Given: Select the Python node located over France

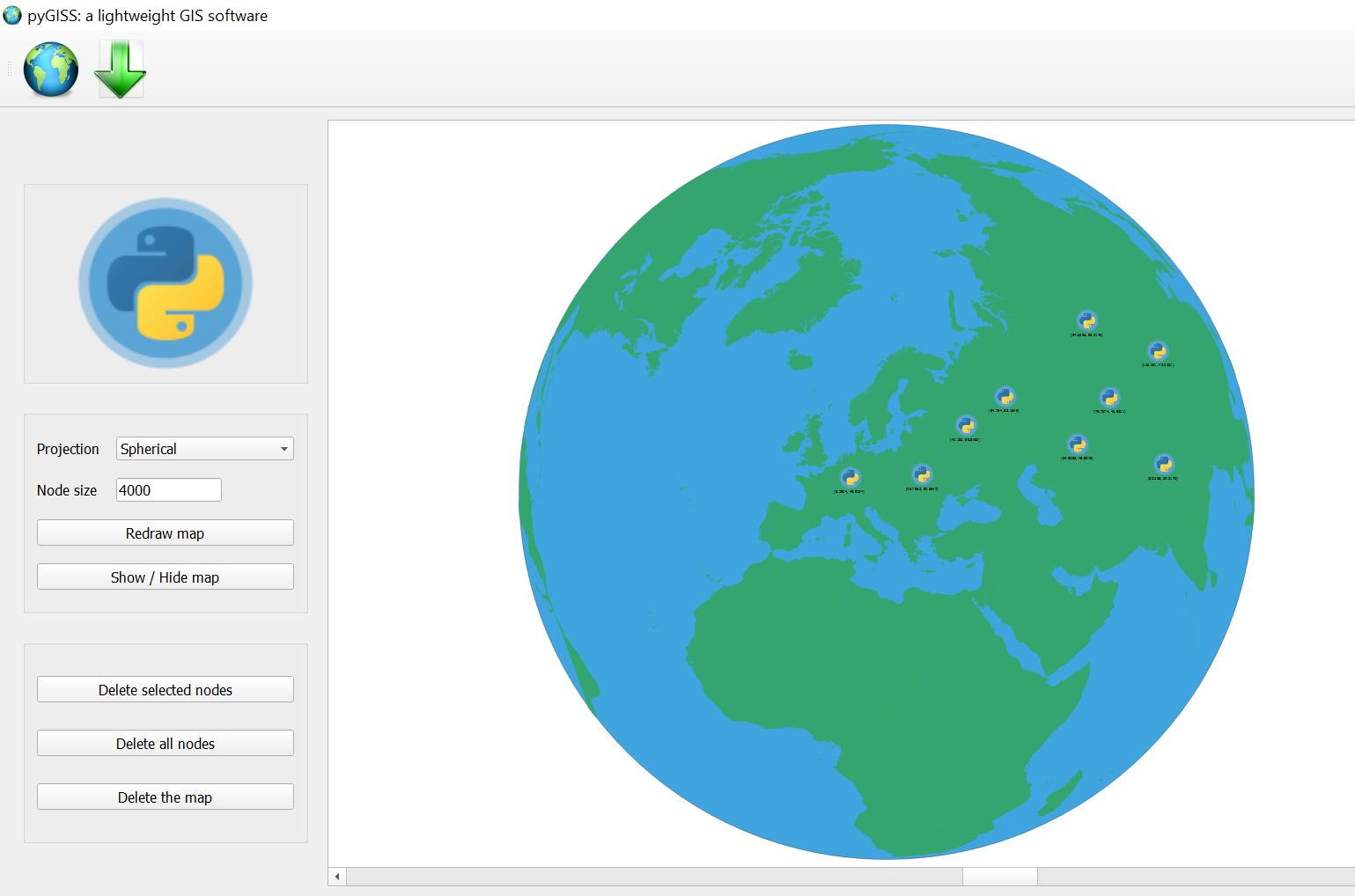Looking at the screenshot, I should [x=850, y=477].
